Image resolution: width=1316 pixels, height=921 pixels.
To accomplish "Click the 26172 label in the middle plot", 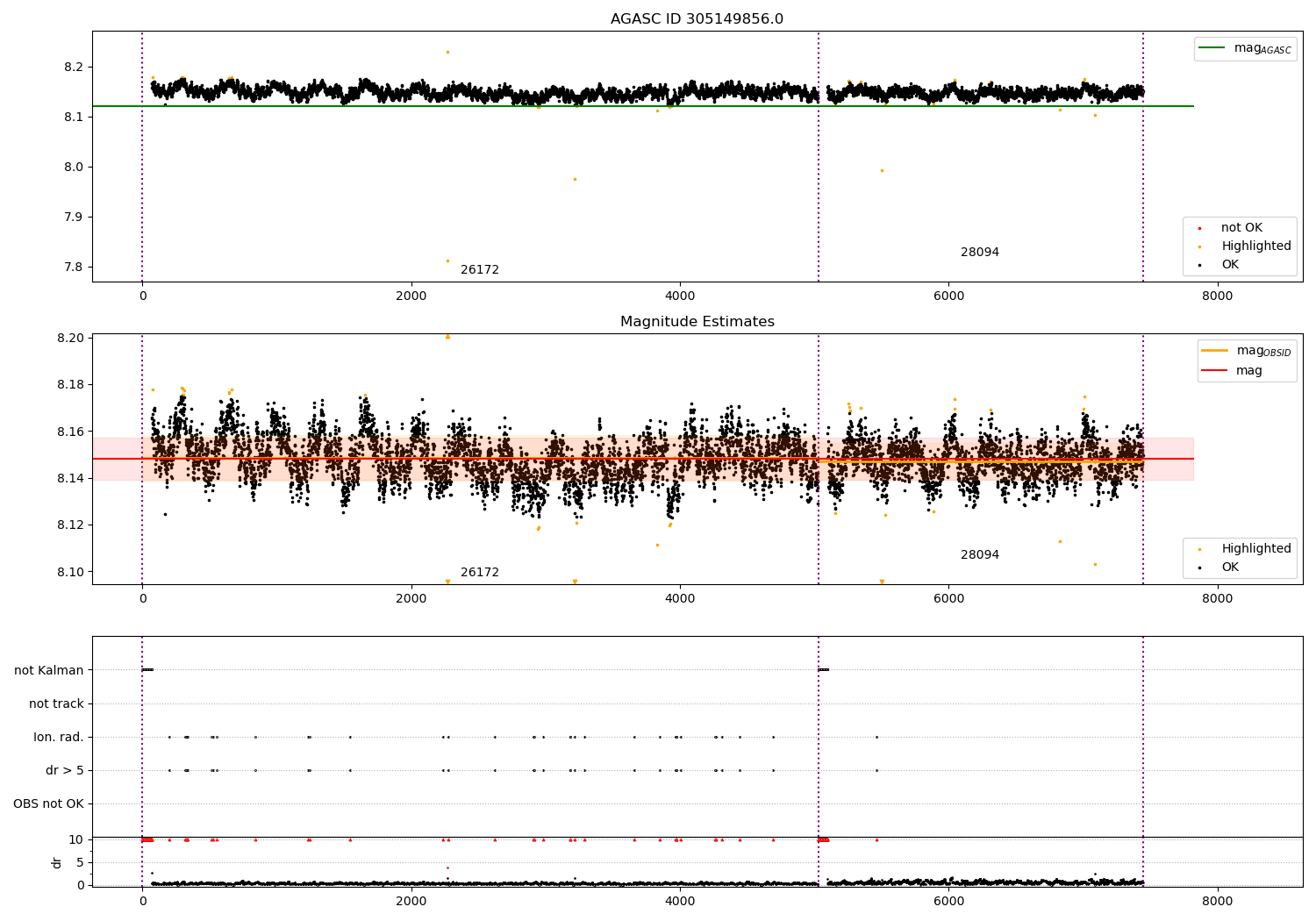I will tap(480, 573).
